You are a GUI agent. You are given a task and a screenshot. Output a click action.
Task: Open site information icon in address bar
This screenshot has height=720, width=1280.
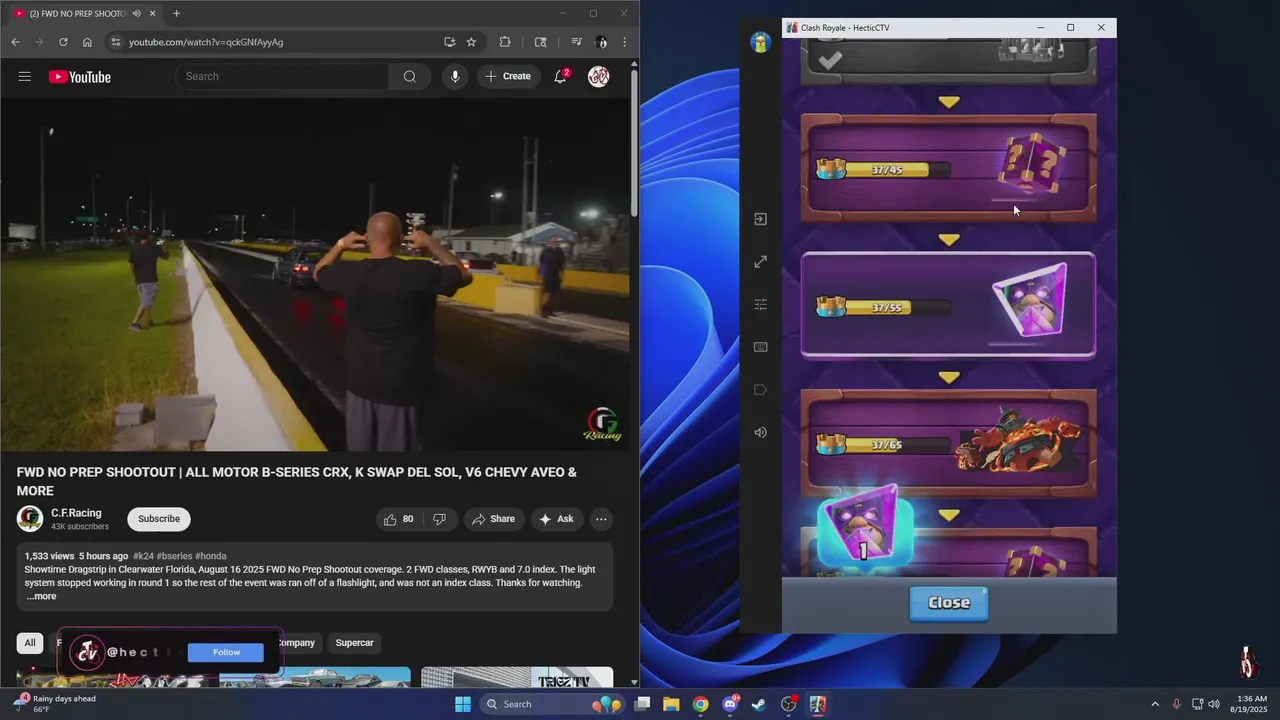115,42
